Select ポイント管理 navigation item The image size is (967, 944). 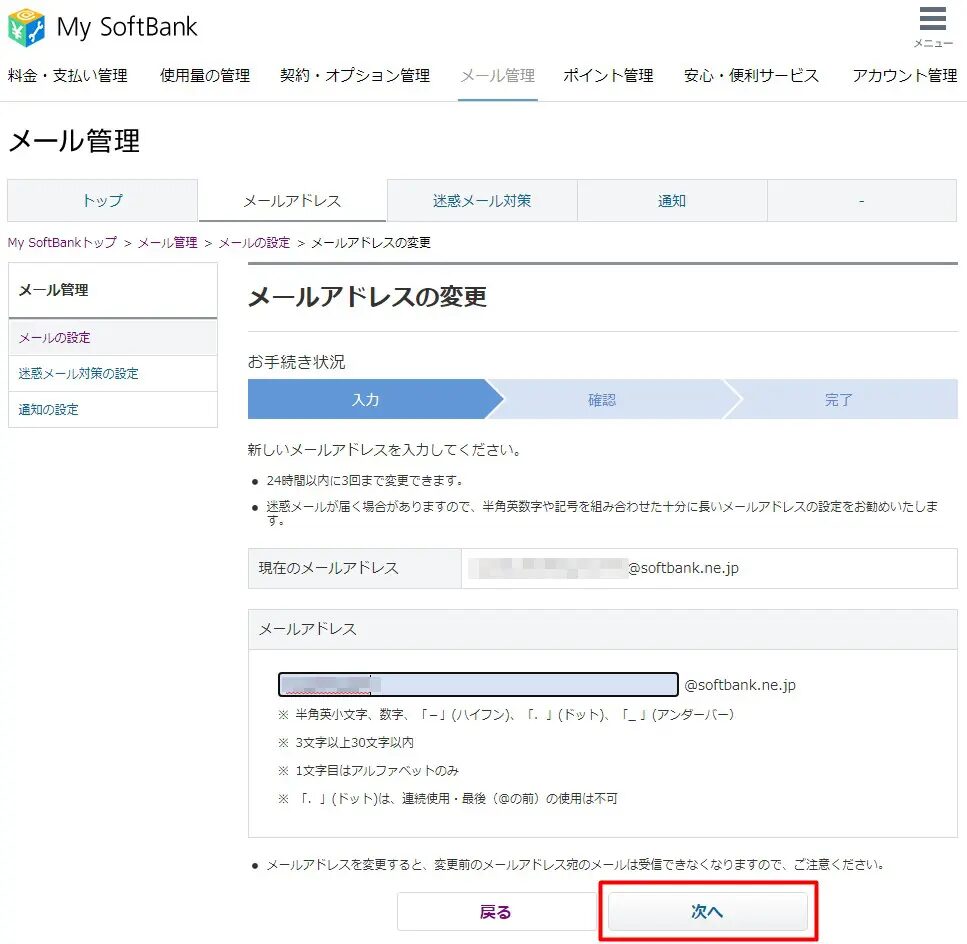click(x=608, y=76)
